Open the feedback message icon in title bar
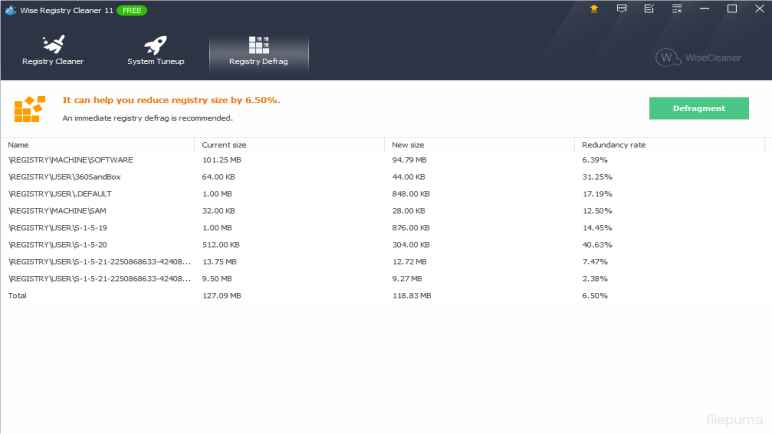This screenshot has width=772, height=434. [x=622, y=9]
